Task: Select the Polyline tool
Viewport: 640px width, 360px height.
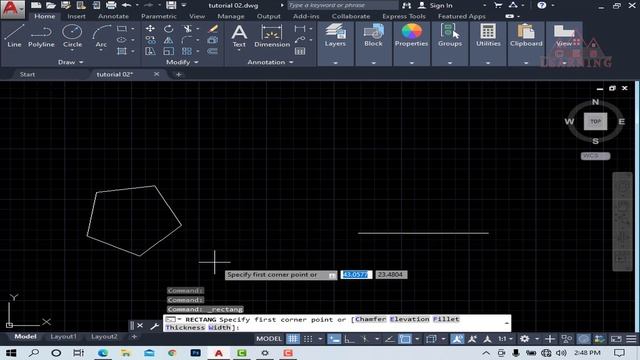Action: coord(41,36)
